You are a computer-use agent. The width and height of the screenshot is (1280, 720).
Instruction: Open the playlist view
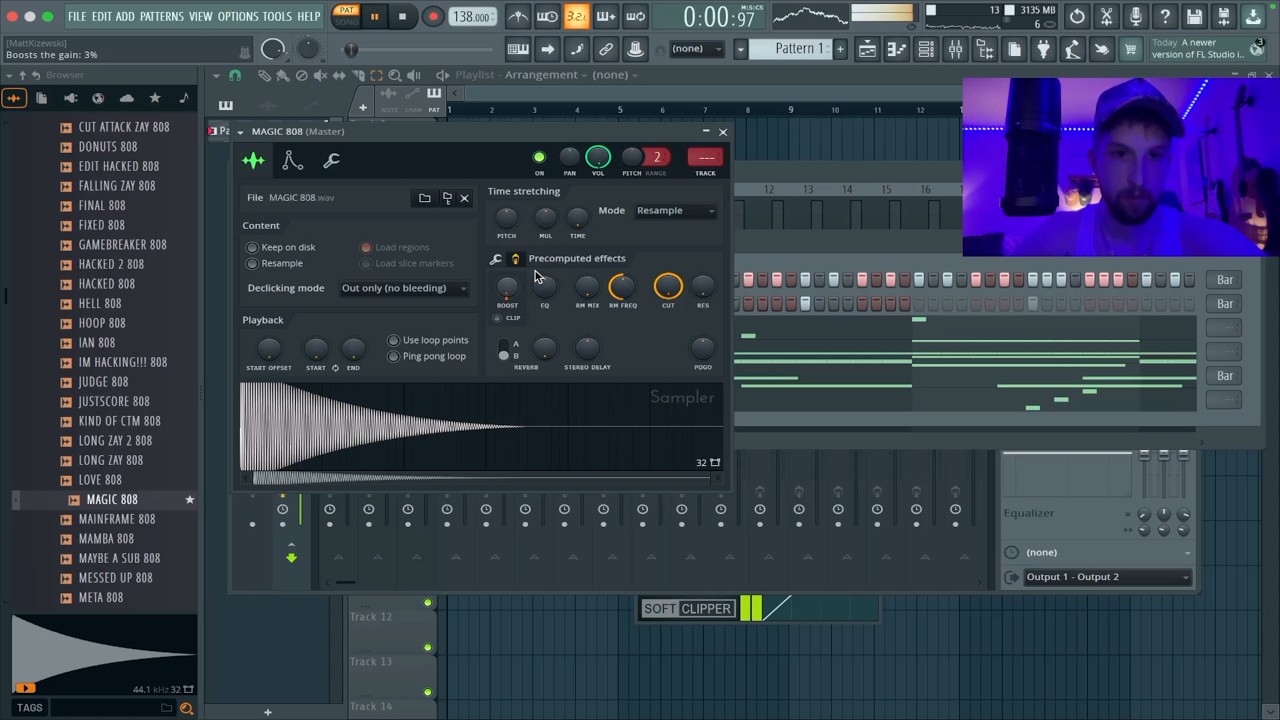(867, 49)
